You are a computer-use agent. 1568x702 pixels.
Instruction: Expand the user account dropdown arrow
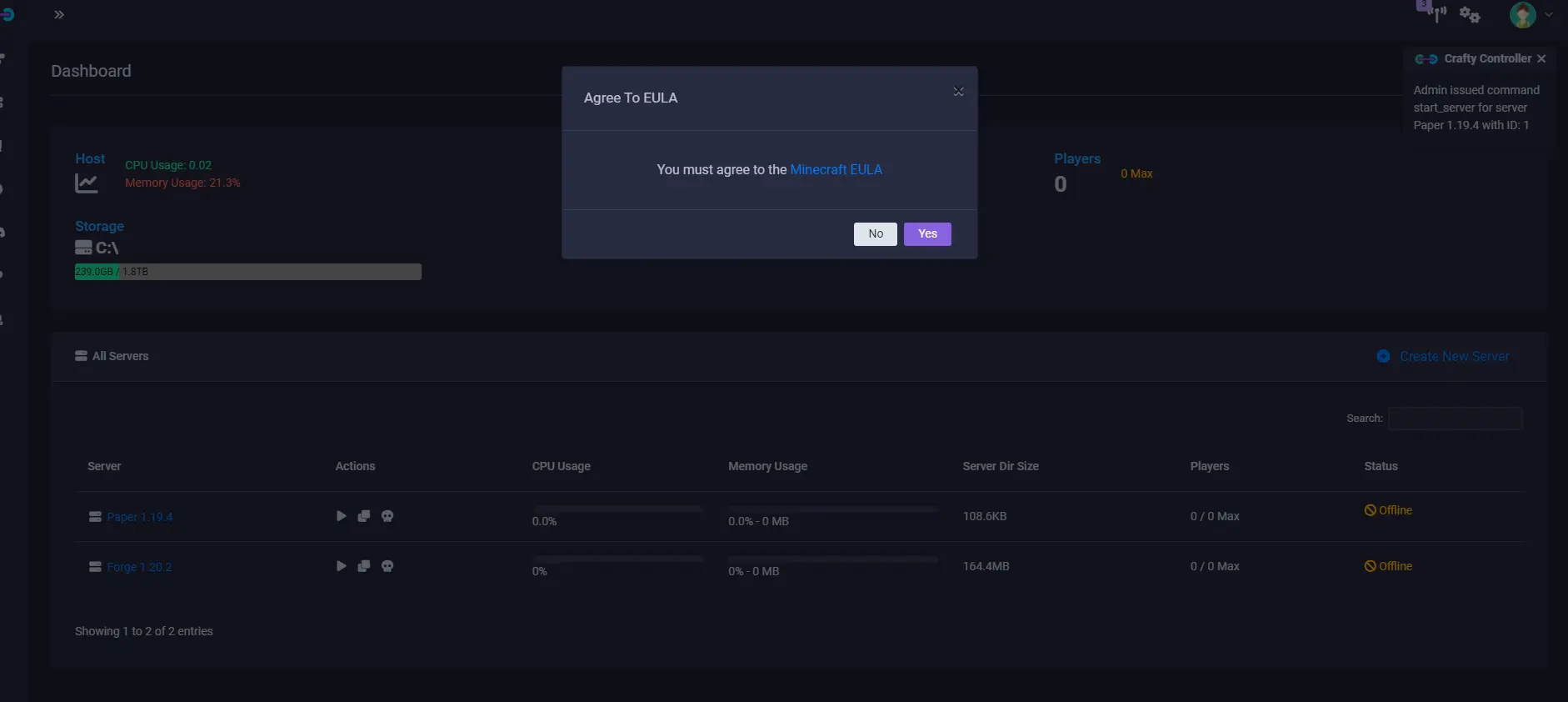pyautogui.click(x=1549, y=14)
